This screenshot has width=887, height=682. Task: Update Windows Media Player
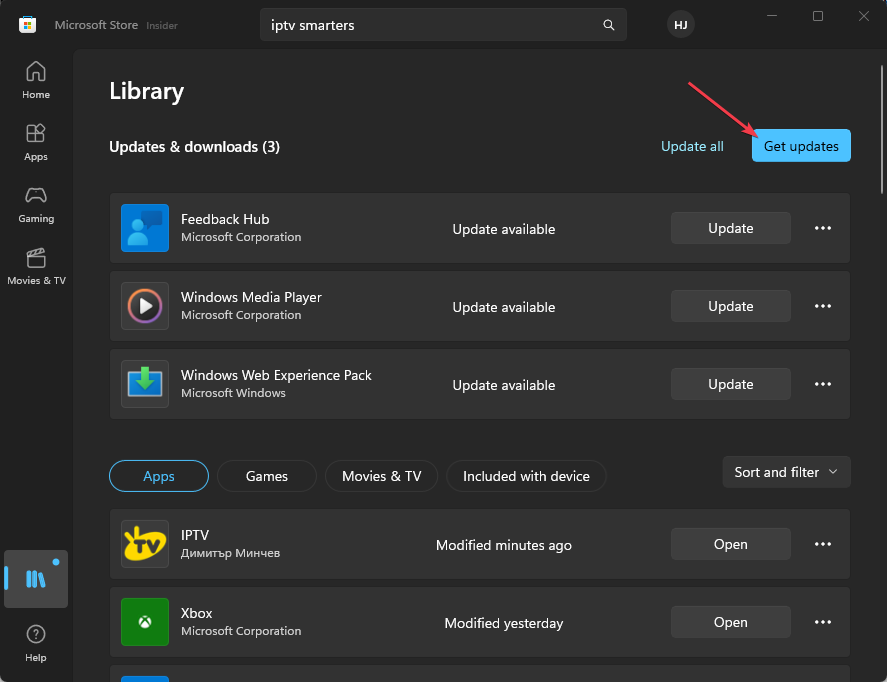point(731,306)
